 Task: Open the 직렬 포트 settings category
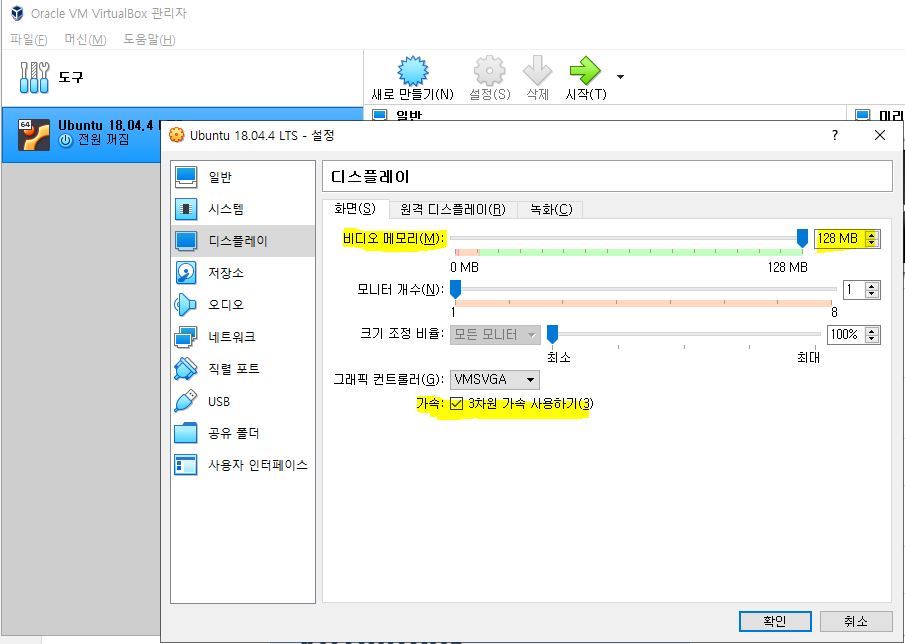[x=243, y=369]
